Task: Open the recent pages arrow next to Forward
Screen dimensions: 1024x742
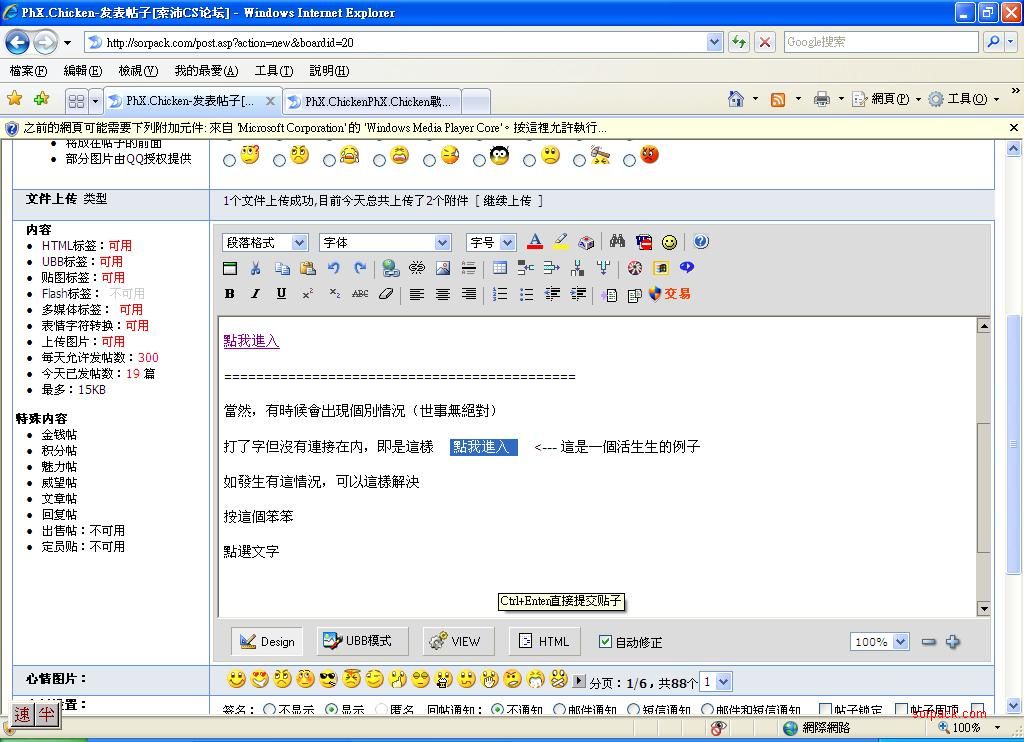Action: pyautogui.click(x=67, y=43)
